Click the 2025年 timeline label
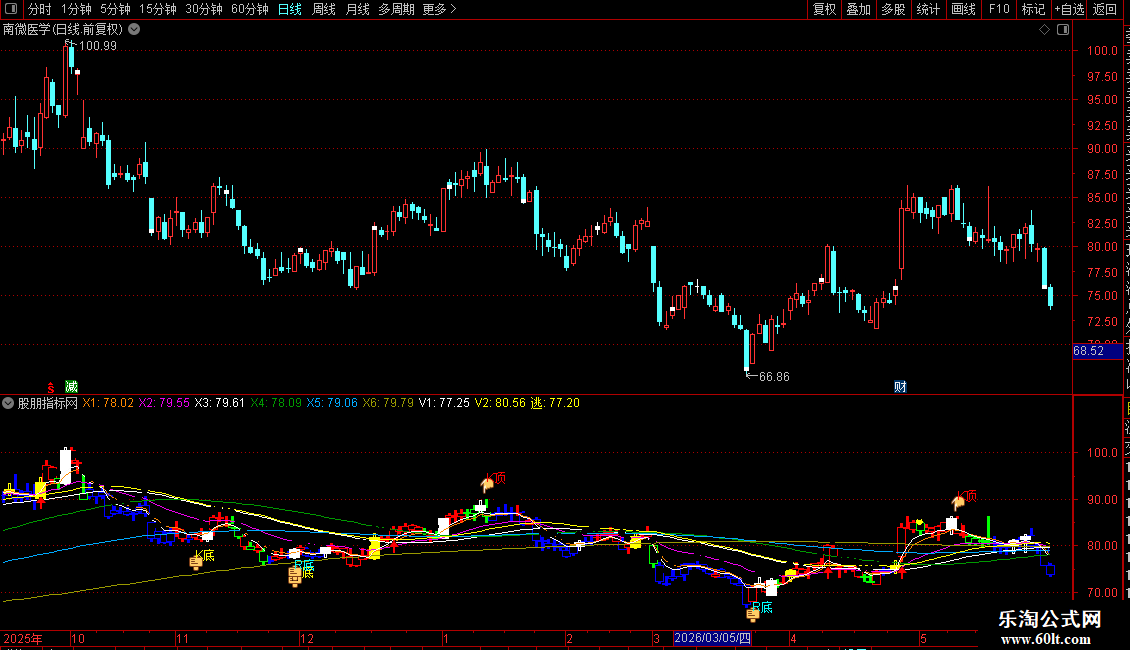 (23, 638)
